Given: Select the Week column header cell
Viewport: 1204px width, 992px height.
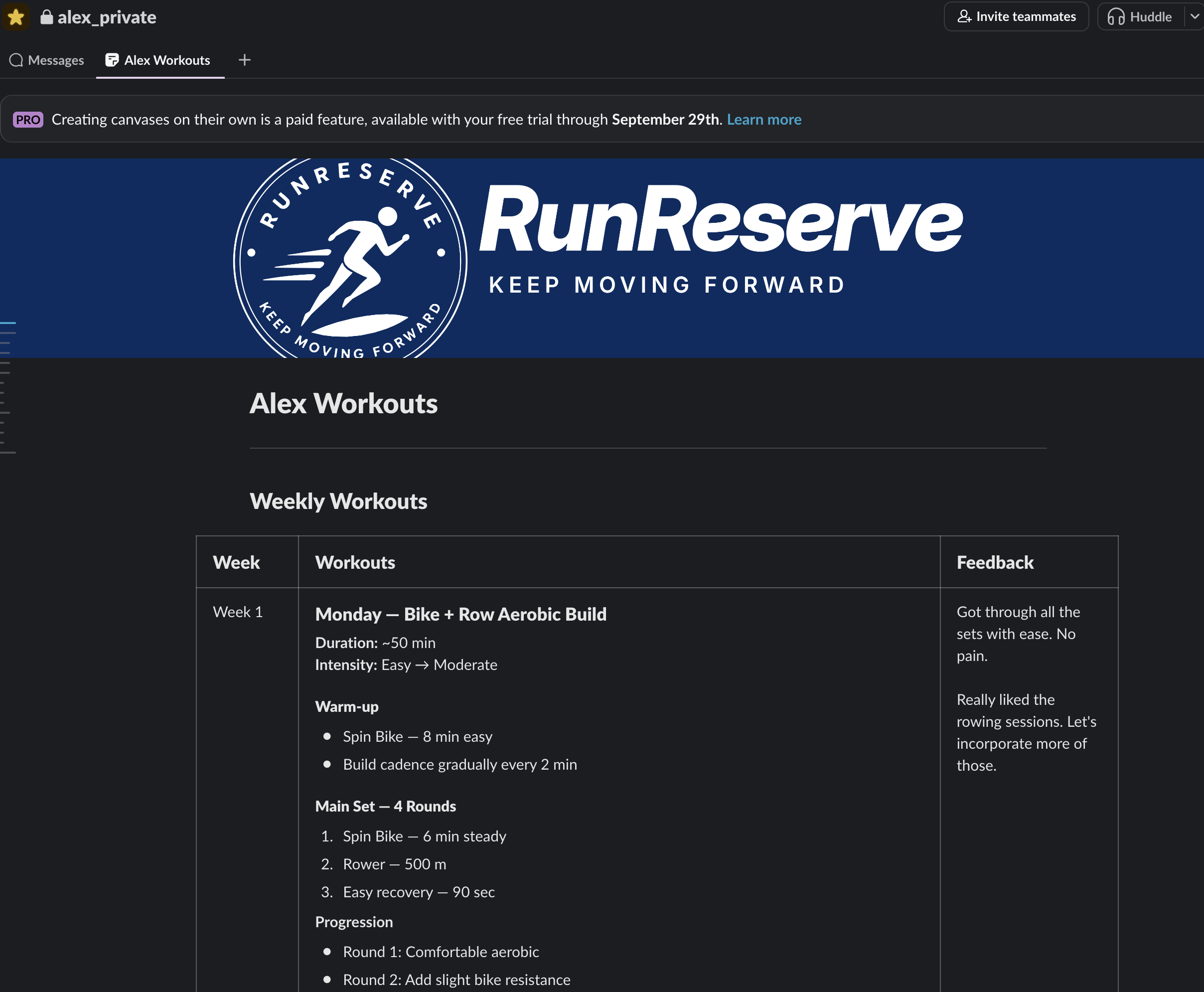Looking at the screenshot, I should [247, 562].
